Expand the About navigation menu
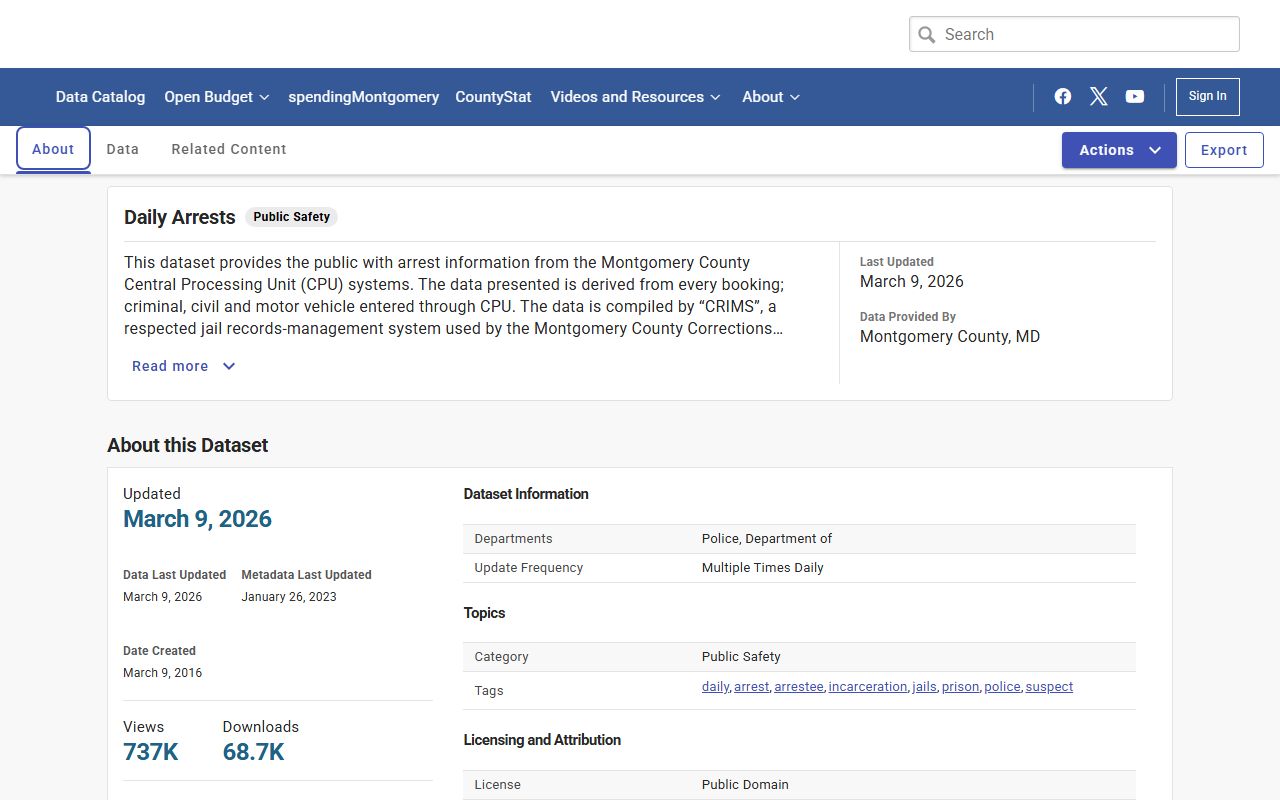Image resolution: width=1280 pixels, height=800 pixels. tap(770, 97)
